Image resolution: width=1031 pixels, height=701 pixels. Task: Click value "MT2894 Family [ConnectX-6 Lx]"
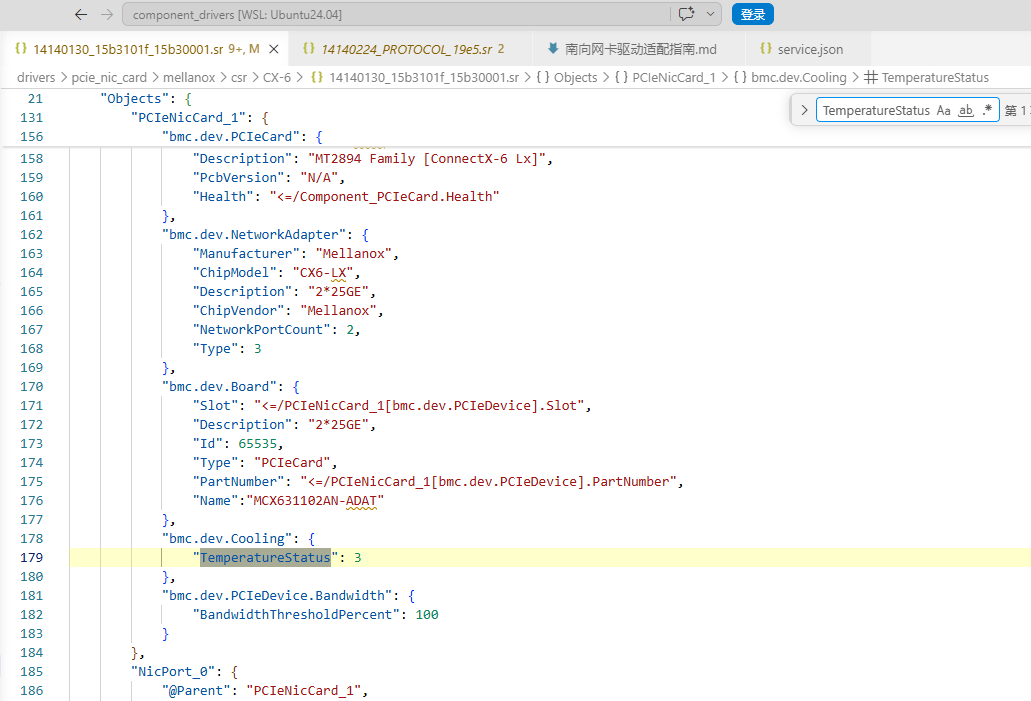pos(427,158)
